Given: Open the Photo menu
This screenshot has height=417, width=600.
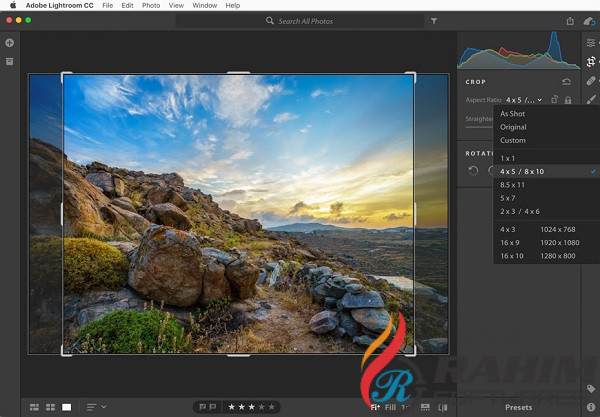Looking at the screenshot, I should (x=151, y=5).
